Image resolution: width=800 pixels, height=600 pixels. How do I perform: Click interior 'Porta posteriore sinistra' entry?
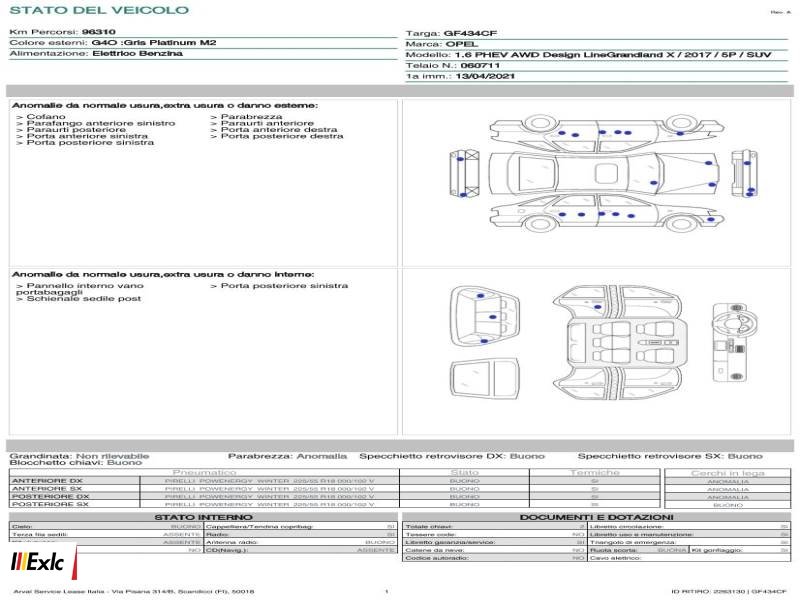[x=279, y=286]
